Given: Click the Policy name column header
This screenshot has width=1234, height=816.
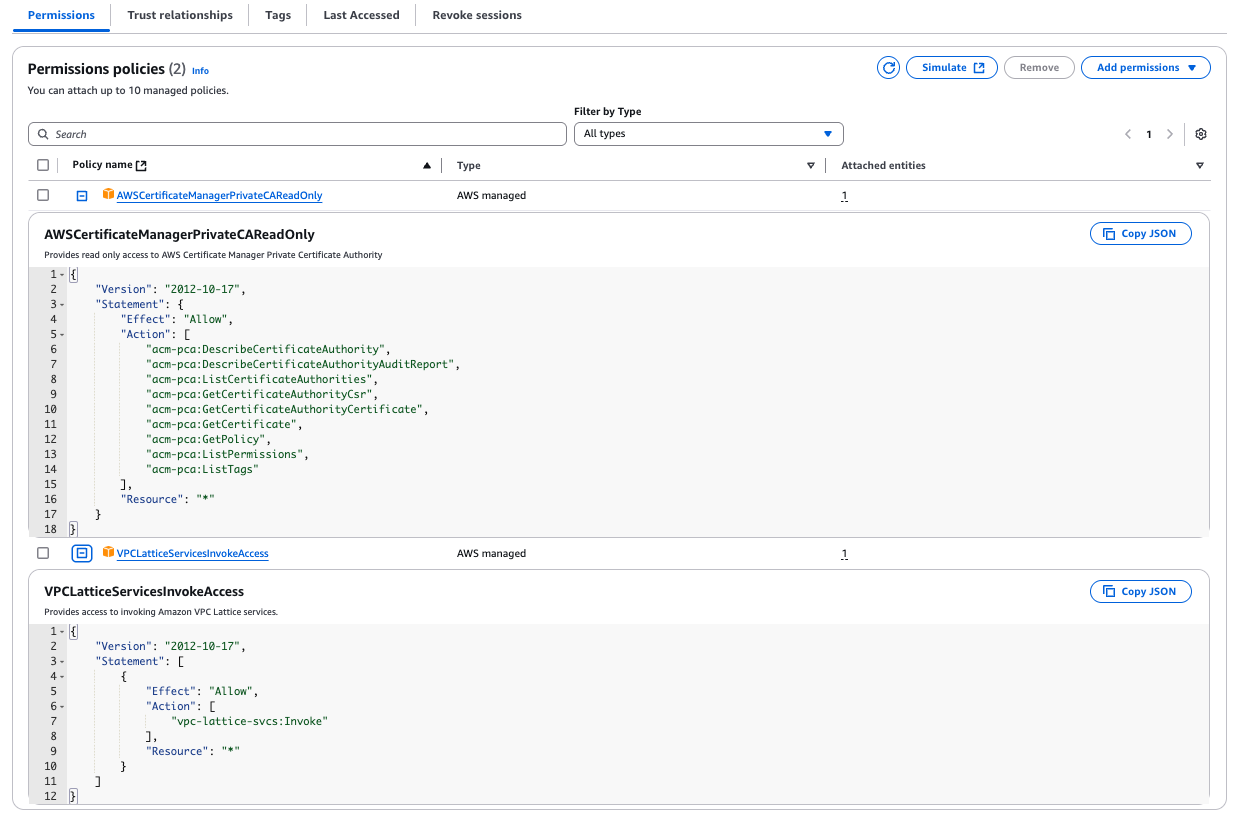Looking at the screenshot, I should pyautogui.click(x=102, y=165).
